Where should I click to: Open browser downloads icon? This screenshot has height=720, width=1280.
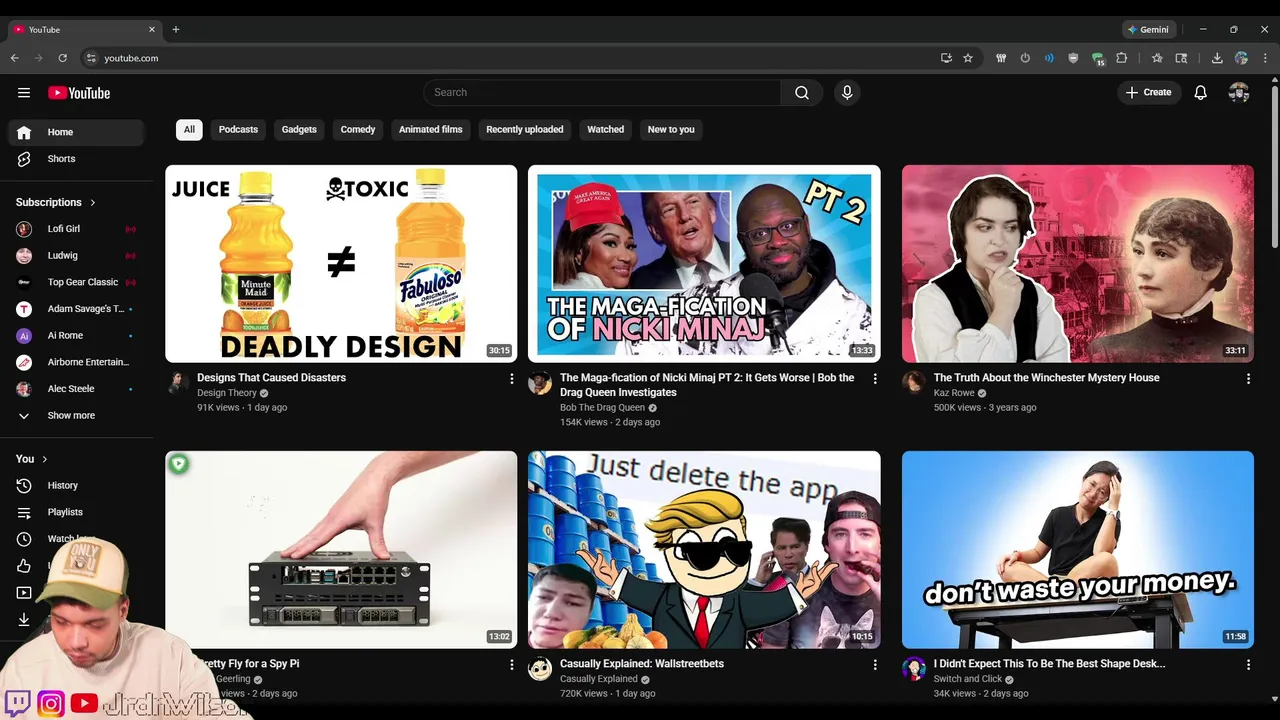[x=1217, y=58]
